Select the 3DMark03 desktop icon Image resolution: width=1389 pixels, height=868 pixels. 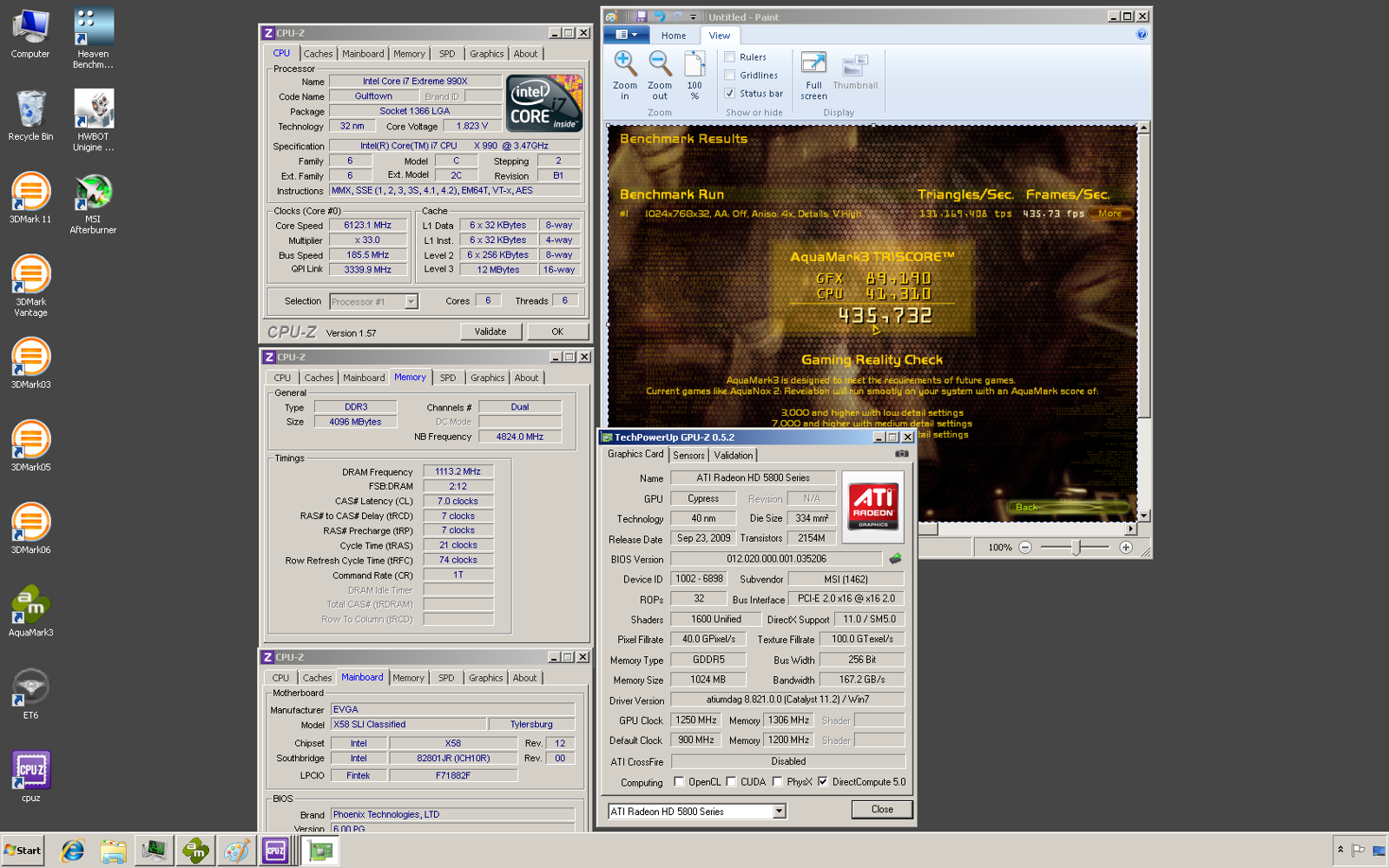(30, 363)
